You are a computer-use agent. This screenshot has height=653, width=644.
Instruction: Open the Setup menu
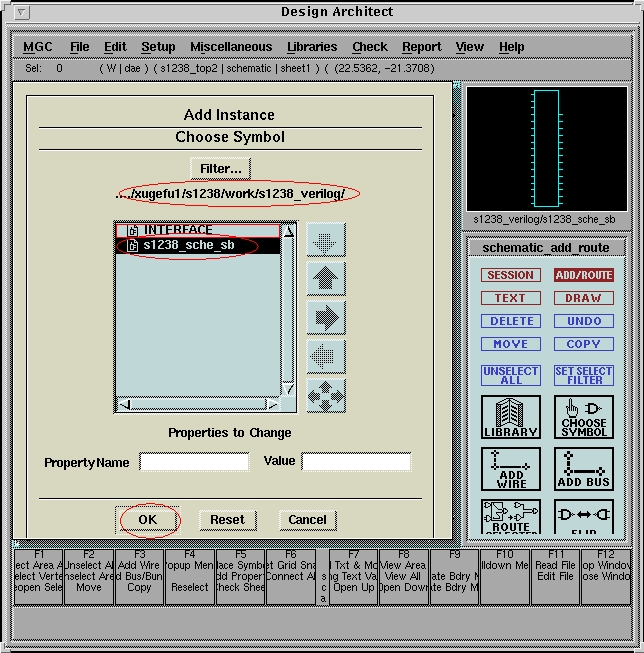click(158, 47)
